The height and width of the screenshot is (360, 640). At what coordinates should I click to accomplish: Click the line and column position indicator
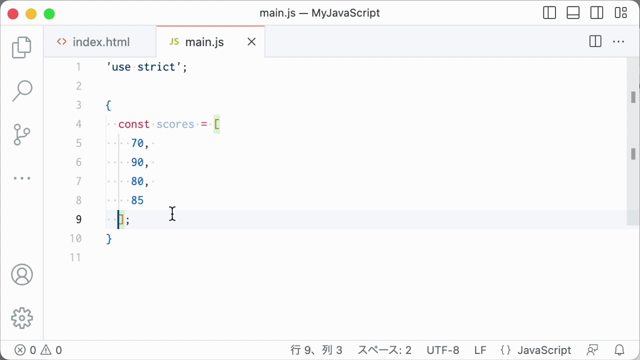[x=316, y=350]
